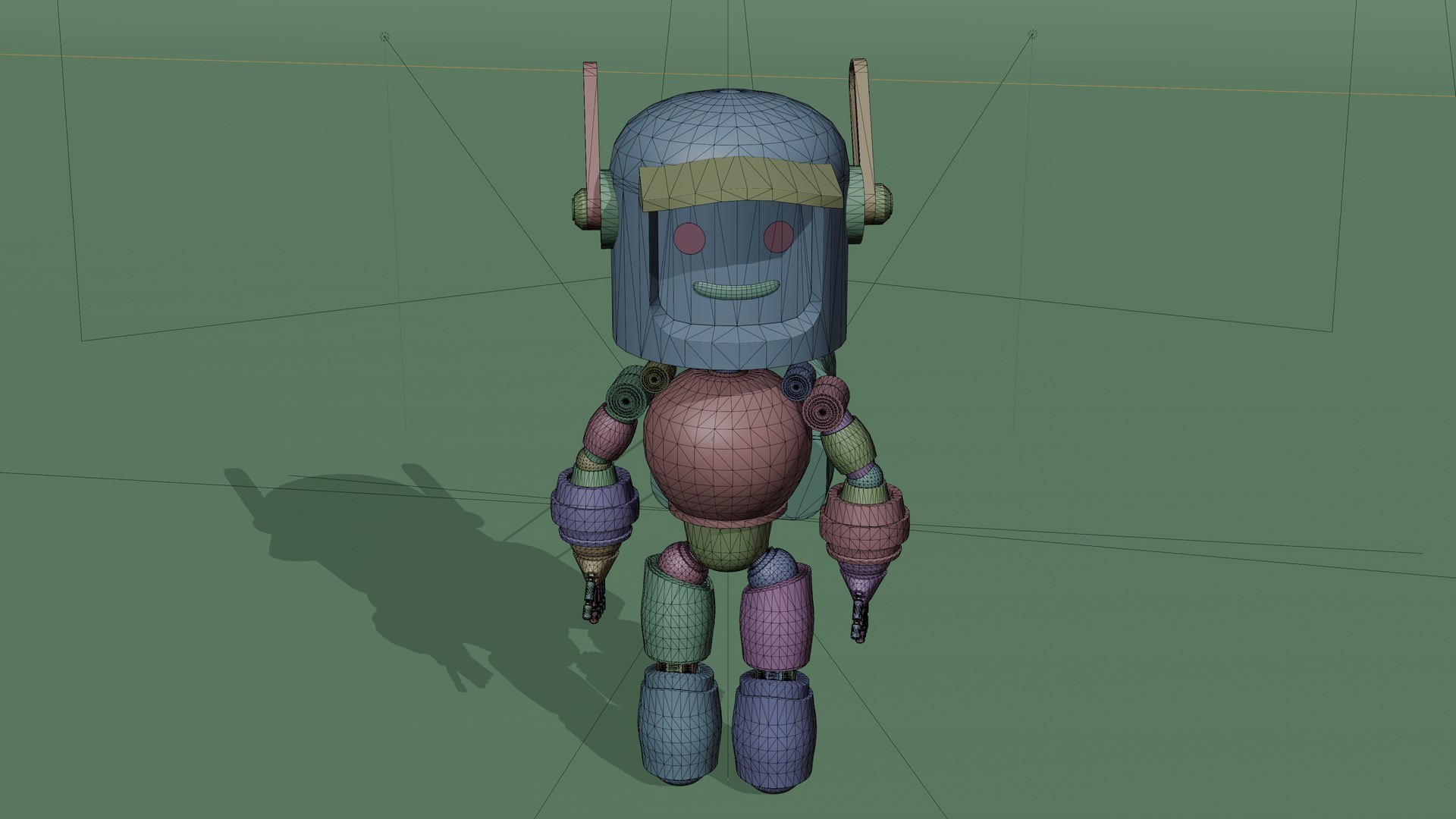Select the salmon ringed forearm cuff
Viewport: 1456px width, 819px height.
point(864,523)
